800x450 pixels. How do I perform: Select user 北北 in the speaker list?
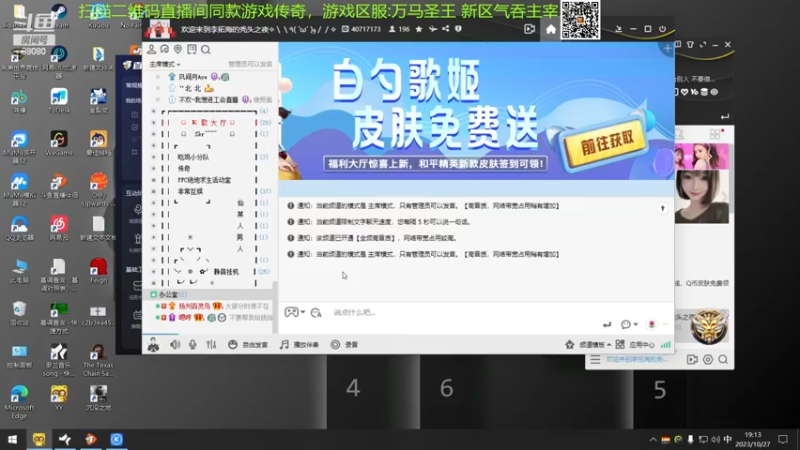pos(191,88)
